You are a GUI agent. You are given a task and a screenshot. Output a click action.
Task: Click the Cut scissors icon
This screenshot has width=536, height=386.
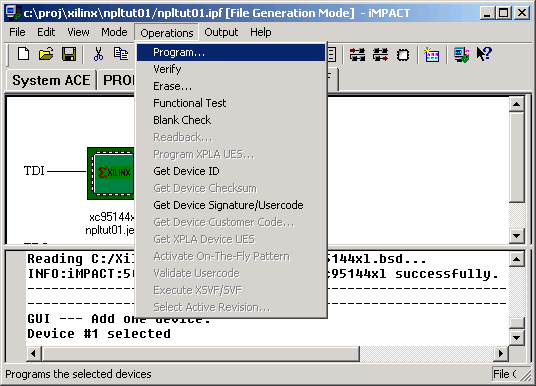click(98, 54)
